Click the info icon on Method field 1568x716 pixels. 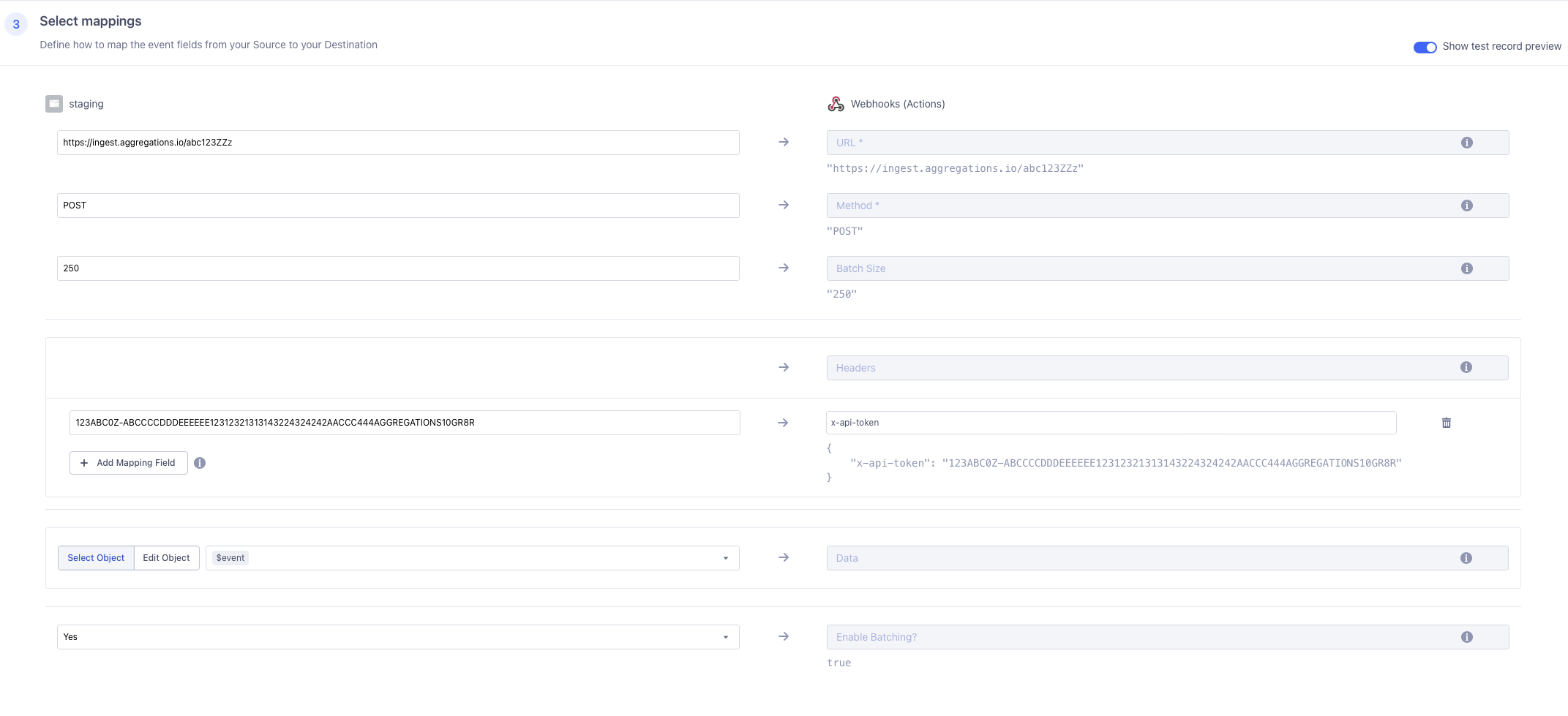pyautogui.click(x=1466, y=206)
